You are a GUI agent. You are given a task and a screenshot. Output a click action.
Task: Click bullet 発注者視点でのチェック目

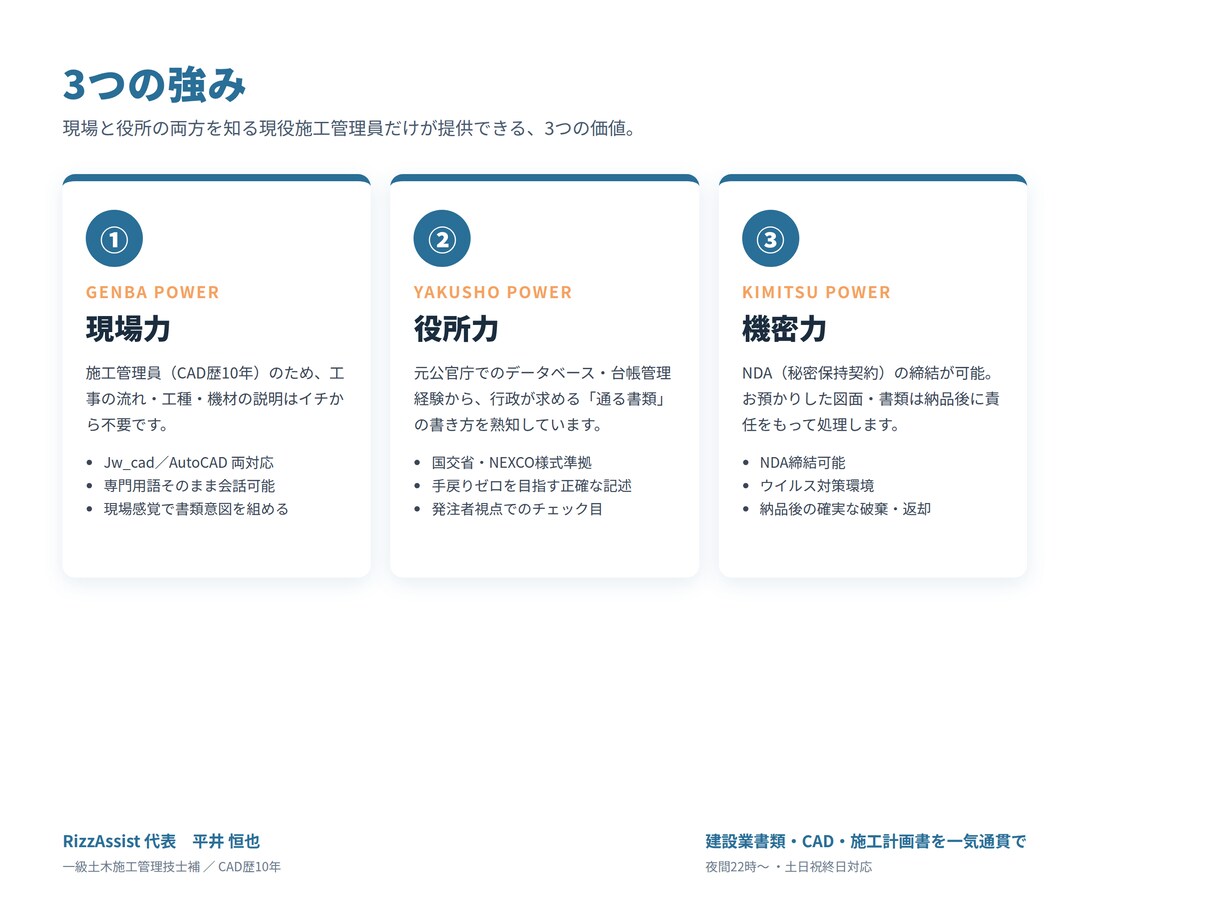tap(517, 508)
